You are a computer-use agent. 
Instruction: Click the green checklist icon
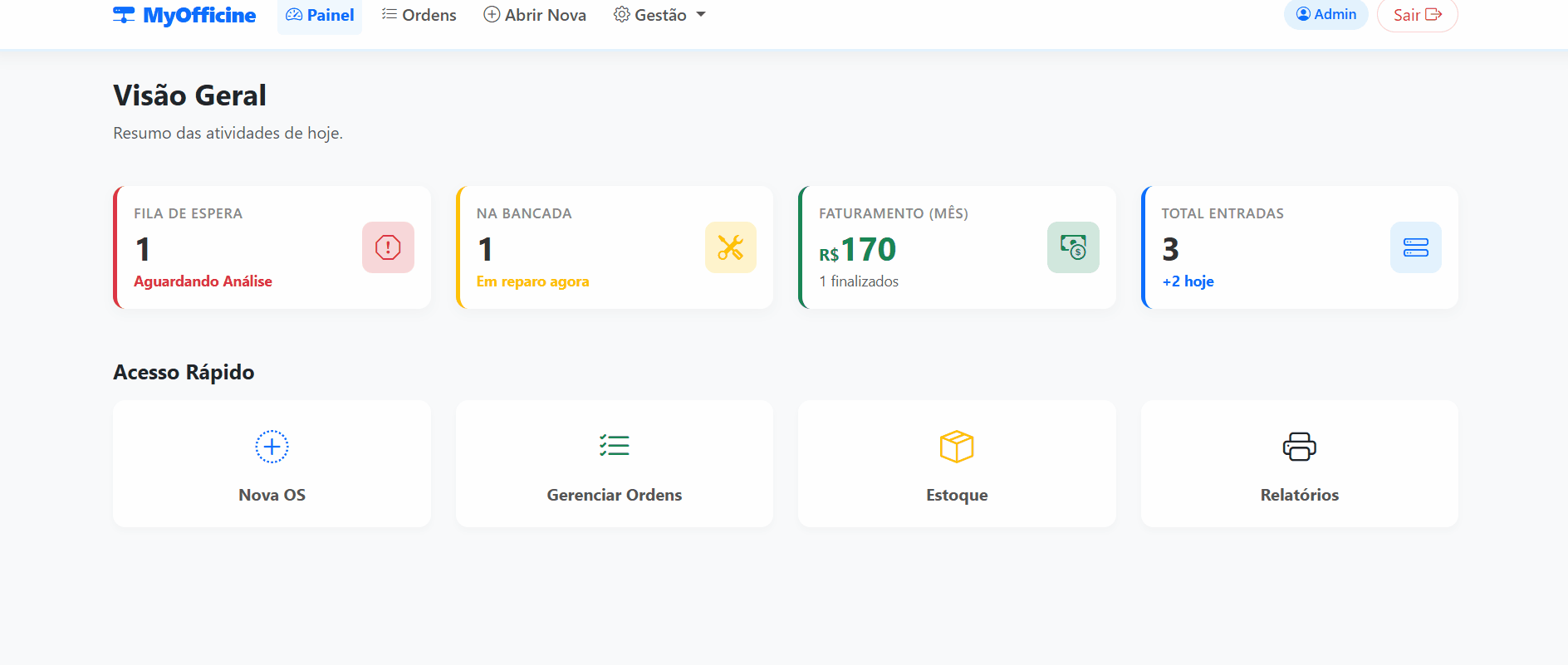614,446
